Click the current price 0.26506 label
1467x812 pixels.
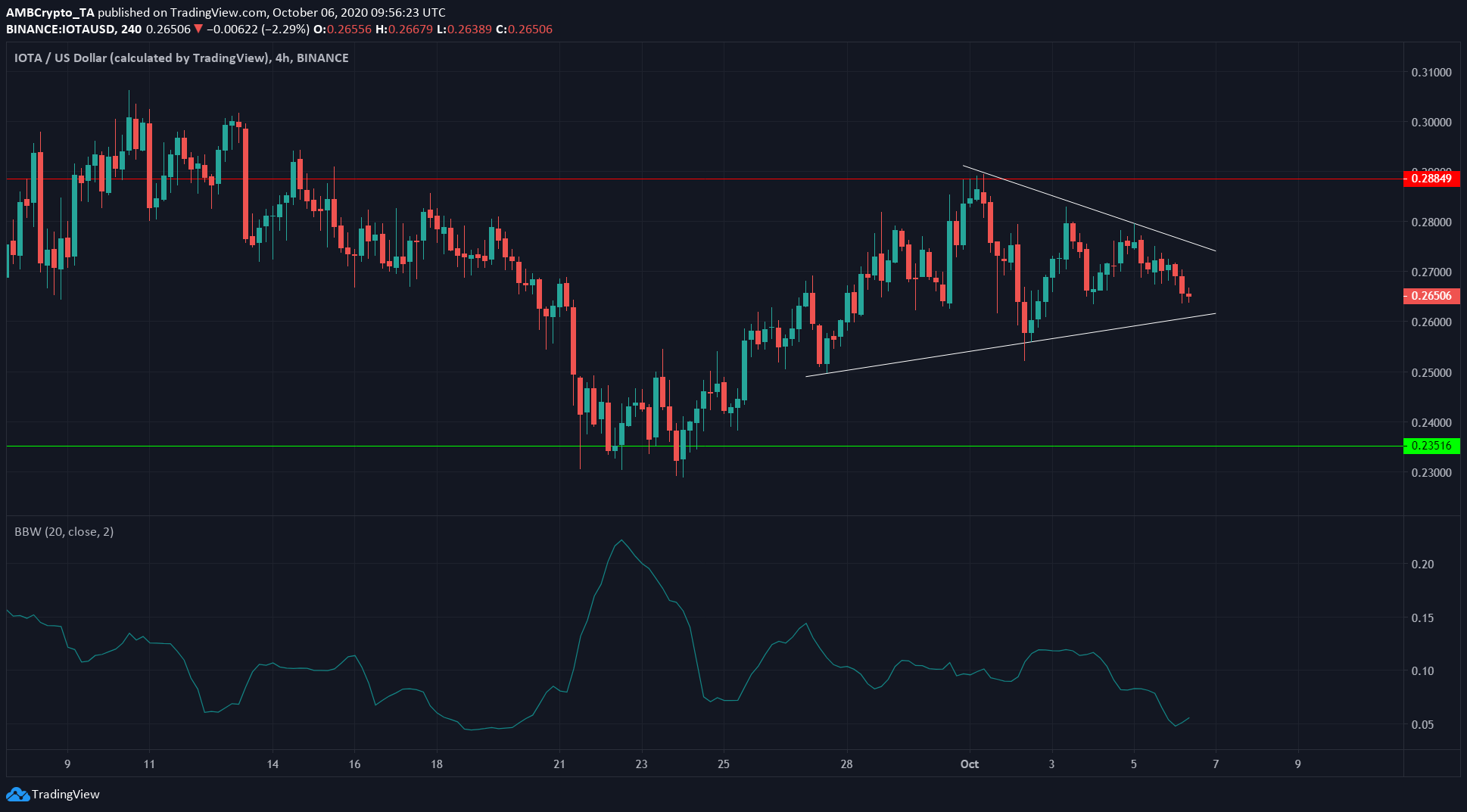click(x=1431, y=296)
